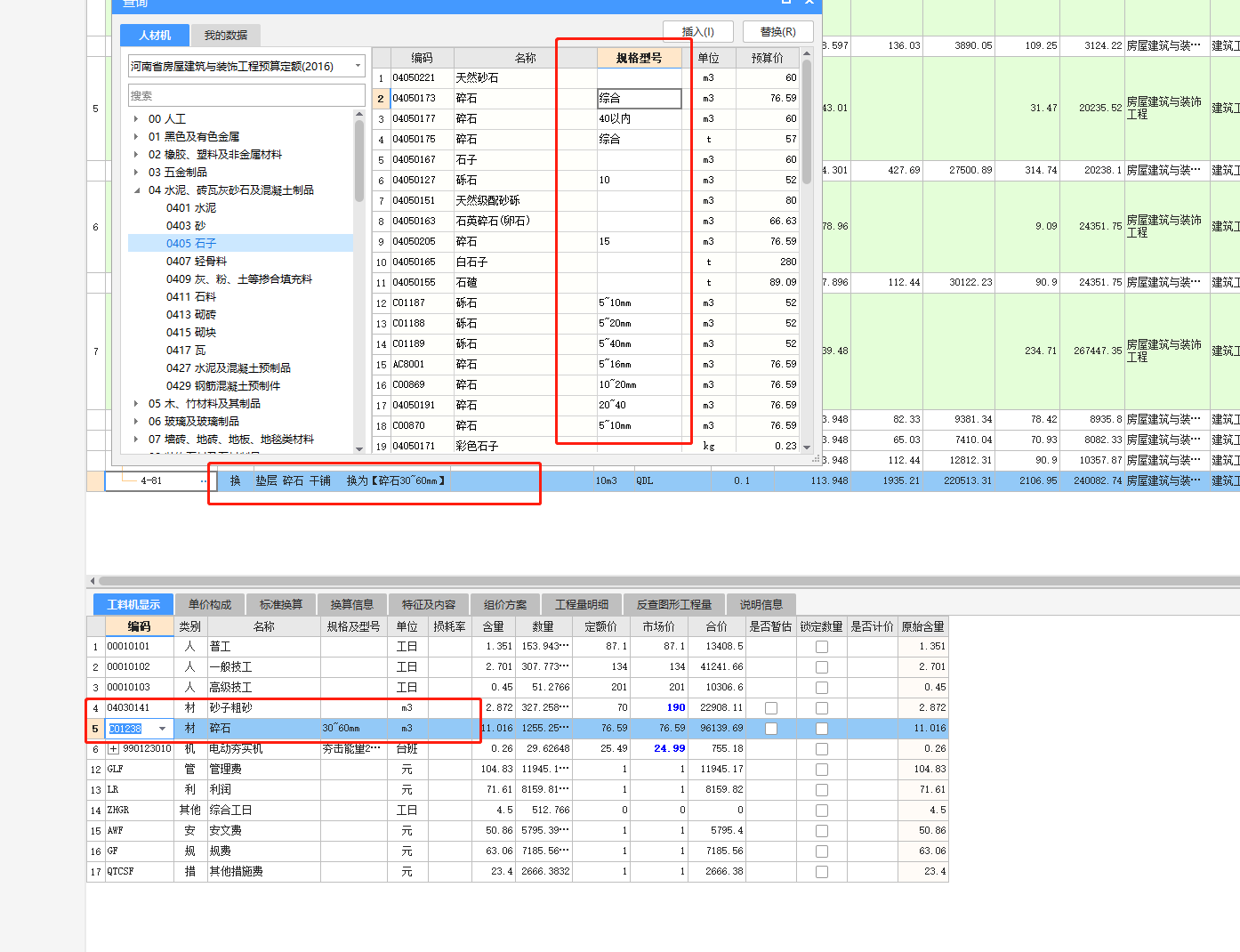Select row 04050221 天然砂石
This screenshot has width=1240, height=952.
pyautogui.click(x=585, y=78)
